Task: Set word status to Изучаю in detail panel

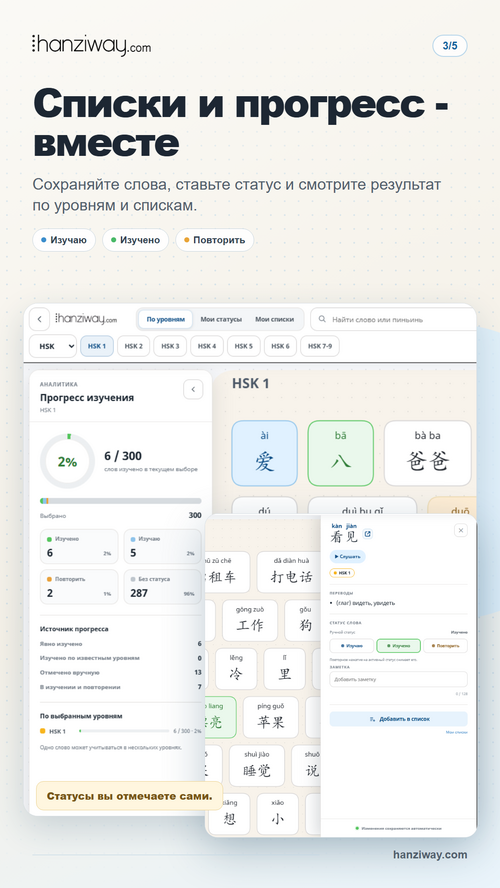Action: 352,646
